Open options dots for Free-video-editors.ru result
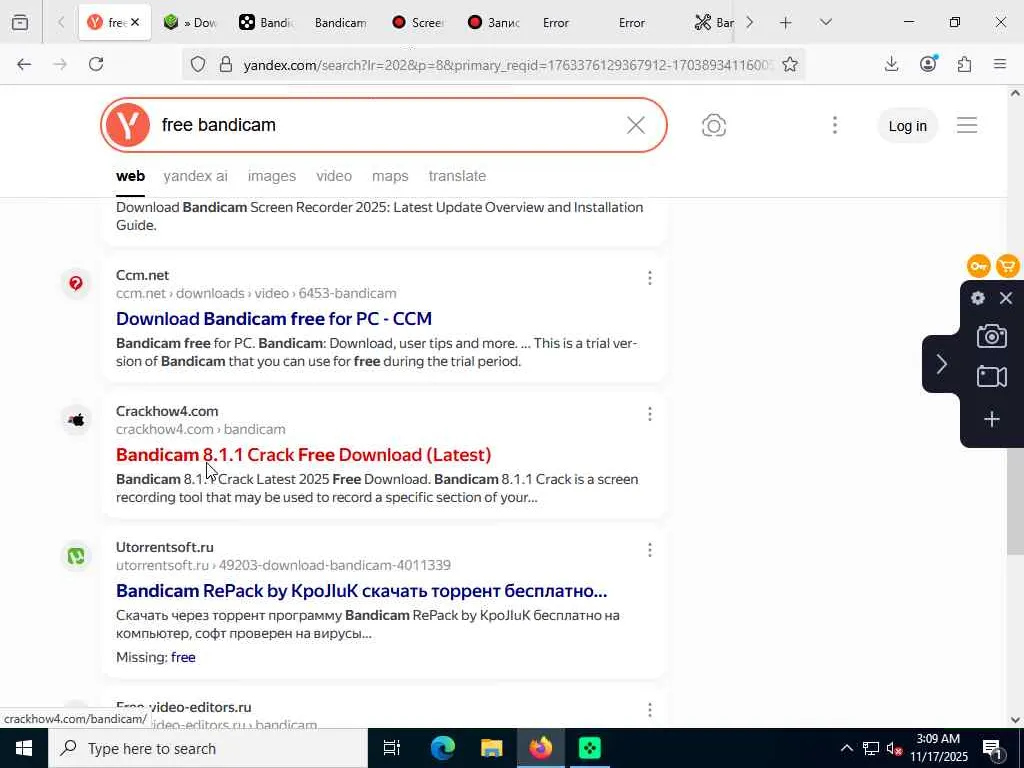 pyautogui.click(x=650, y=710)
